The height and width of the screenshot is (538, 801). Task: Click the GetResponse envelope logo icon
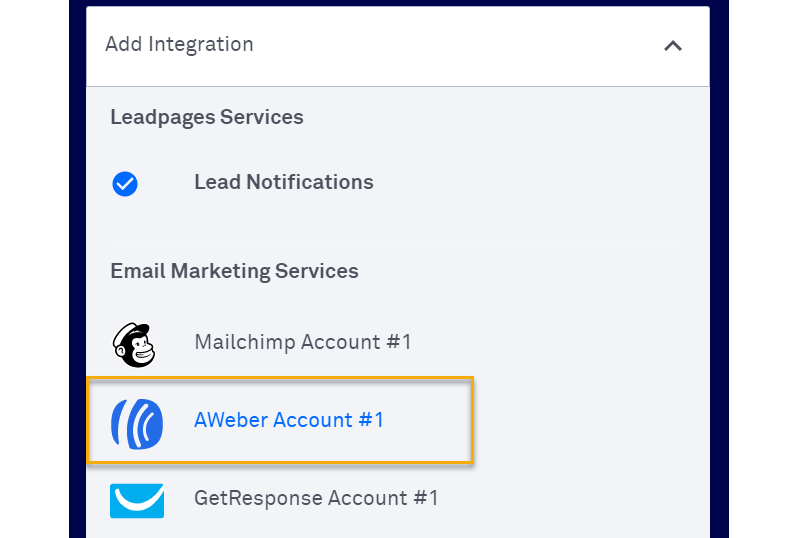click(x=137, y=498)
